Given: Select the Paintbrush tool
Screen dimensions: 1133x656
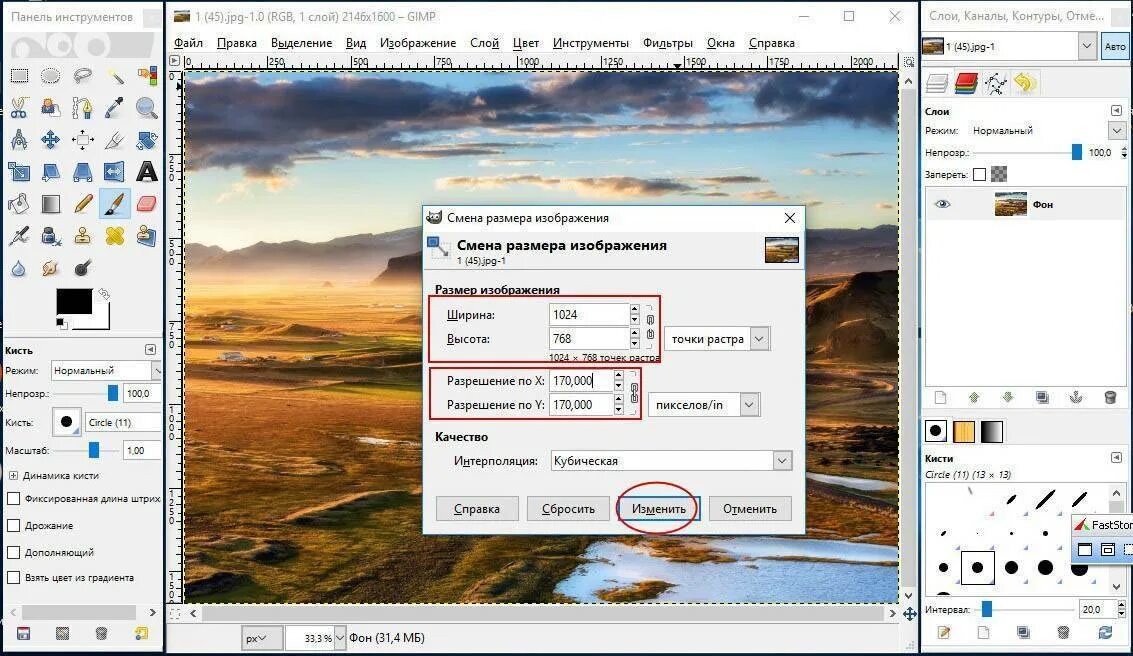Looking at the screenshot, I should click(115, 204).
